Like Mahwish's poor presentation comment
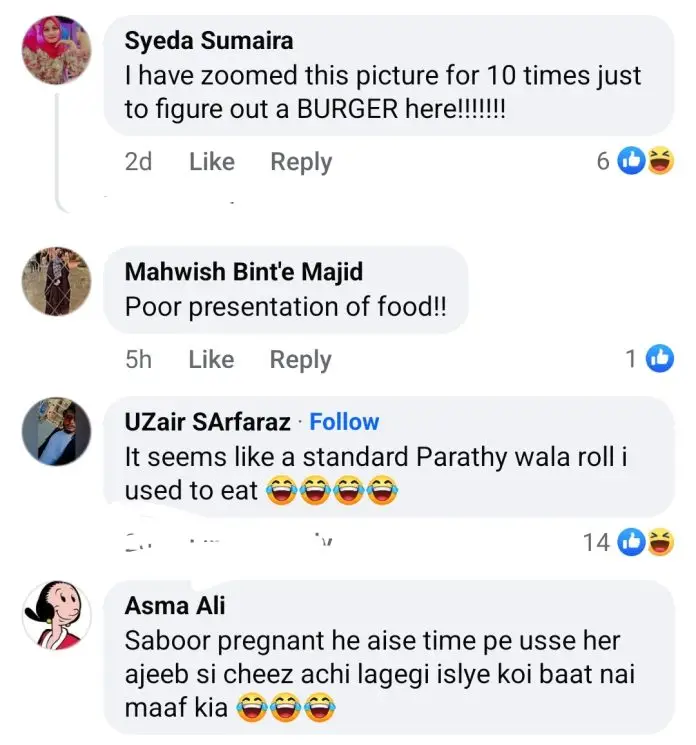696x745 pixels. (x=211, y=360)
